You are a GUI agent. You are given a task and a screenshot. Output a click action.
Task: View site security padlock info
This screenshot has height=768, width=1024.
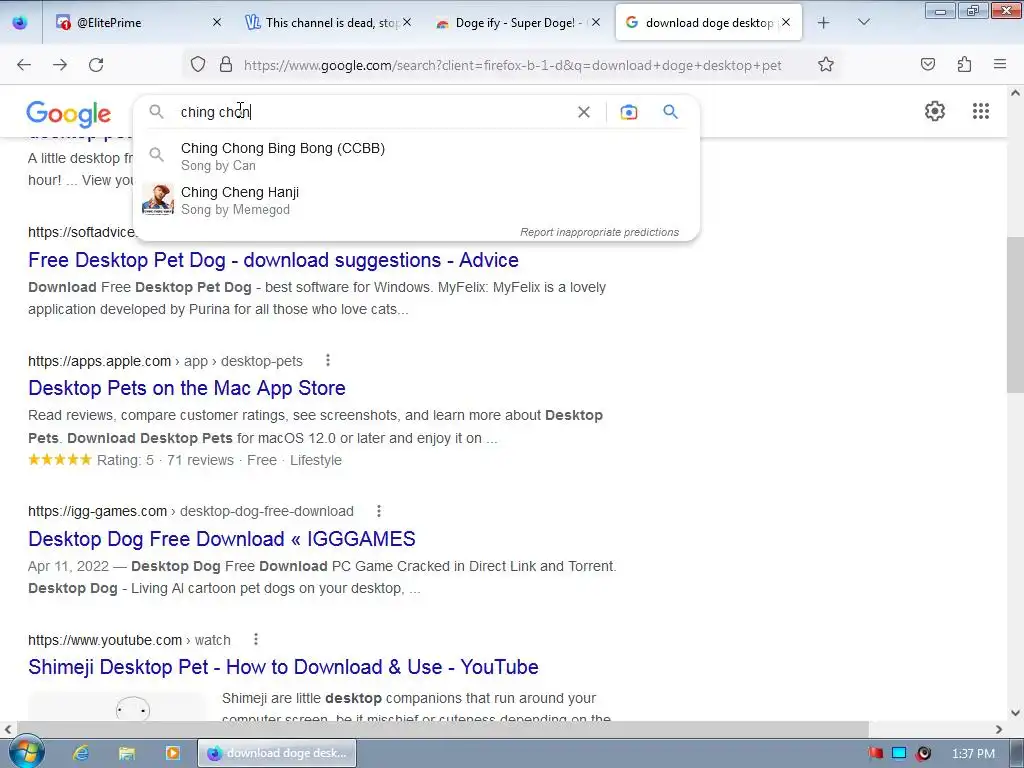pyautogui.click(x=226, y=65)
